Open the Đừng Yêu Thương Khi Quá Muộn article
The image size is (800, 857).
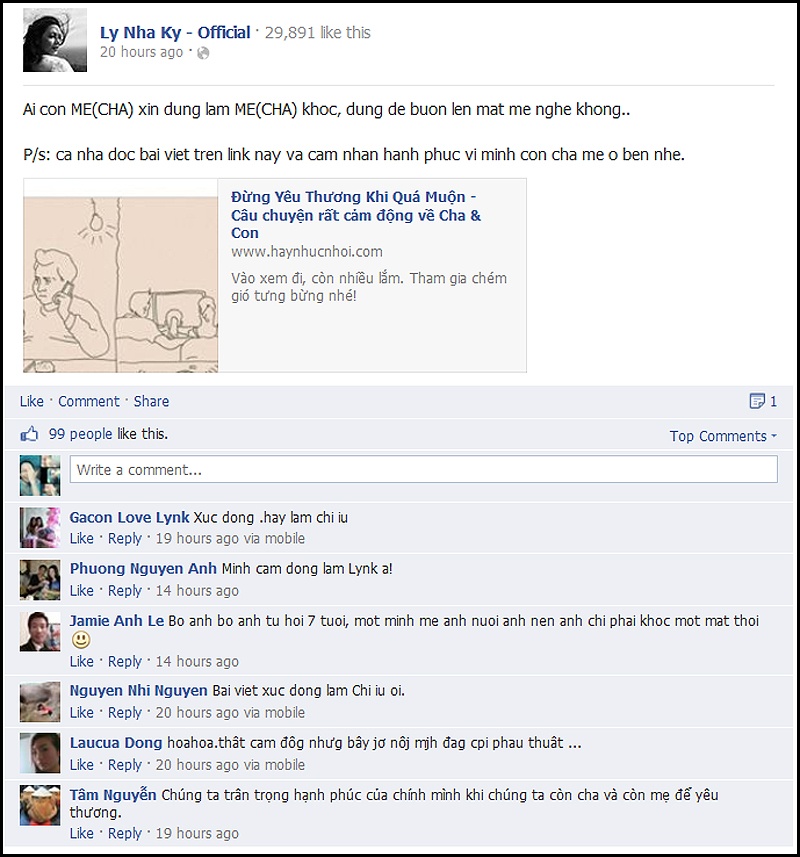click(356, 215)
